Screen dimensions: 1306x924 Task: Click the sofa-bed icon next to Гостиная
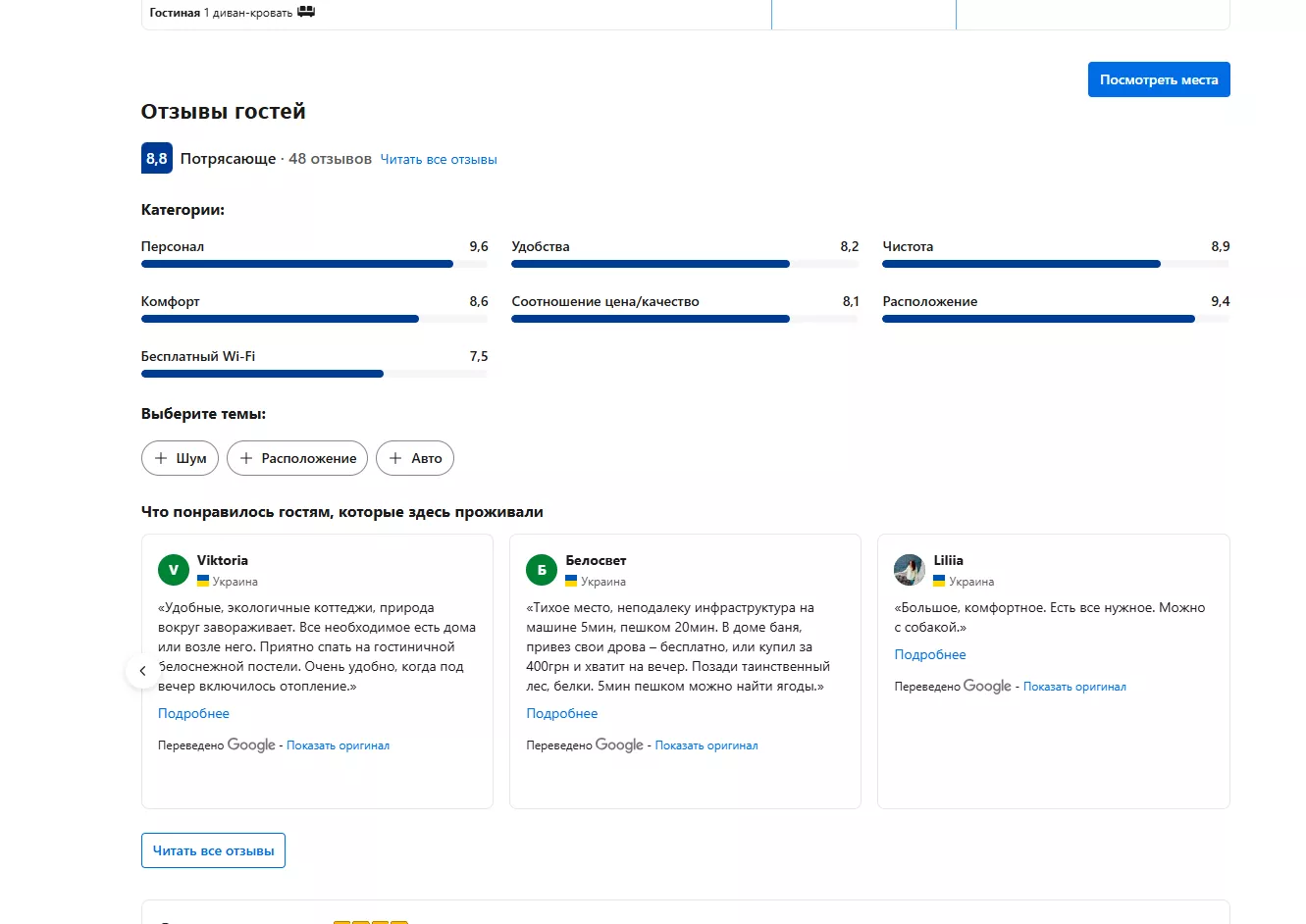coord(306,12)
